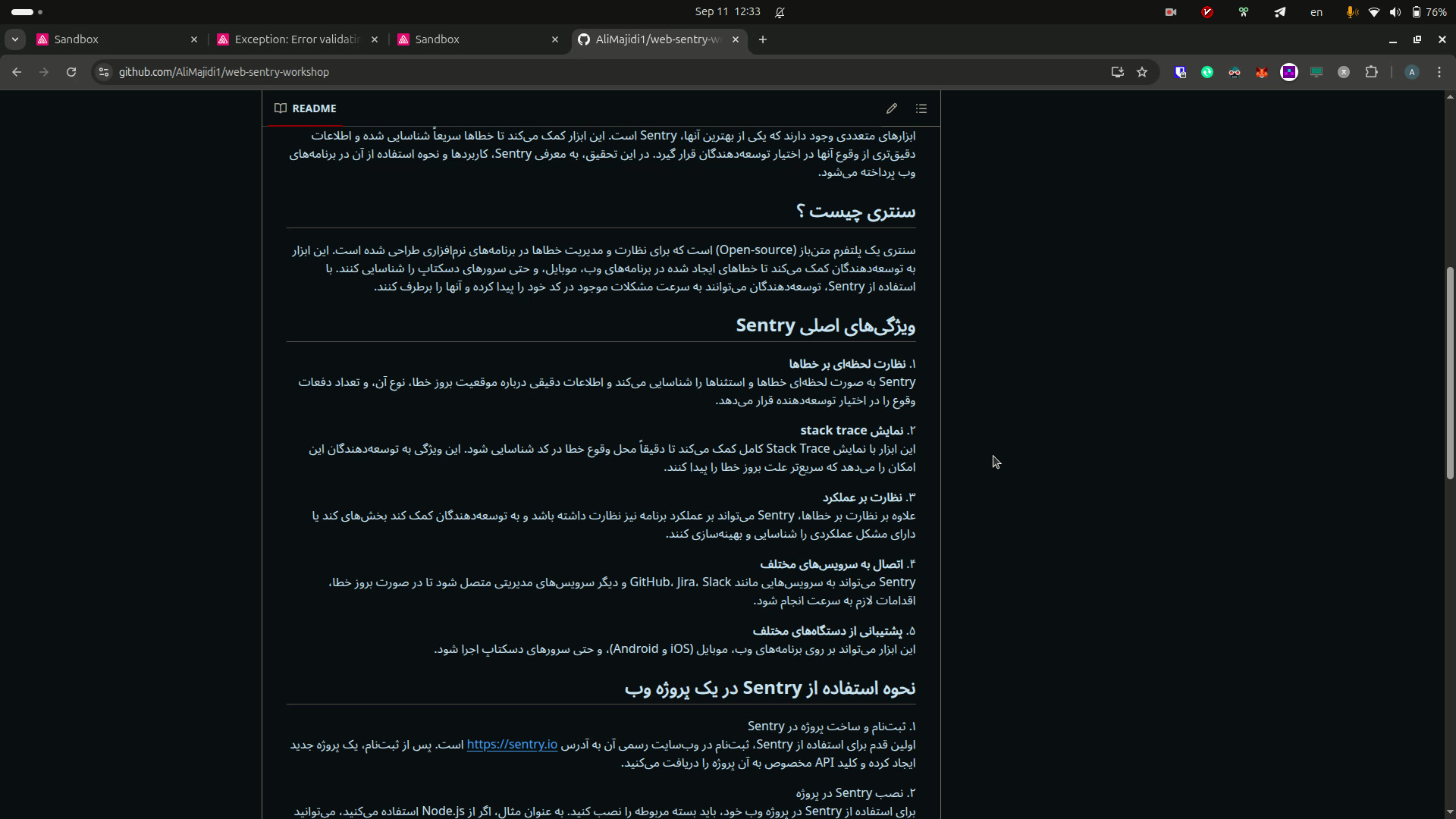Switch to the first Sandbox tab
Viewport: 1456px width, 819px height.
[76, 39]
